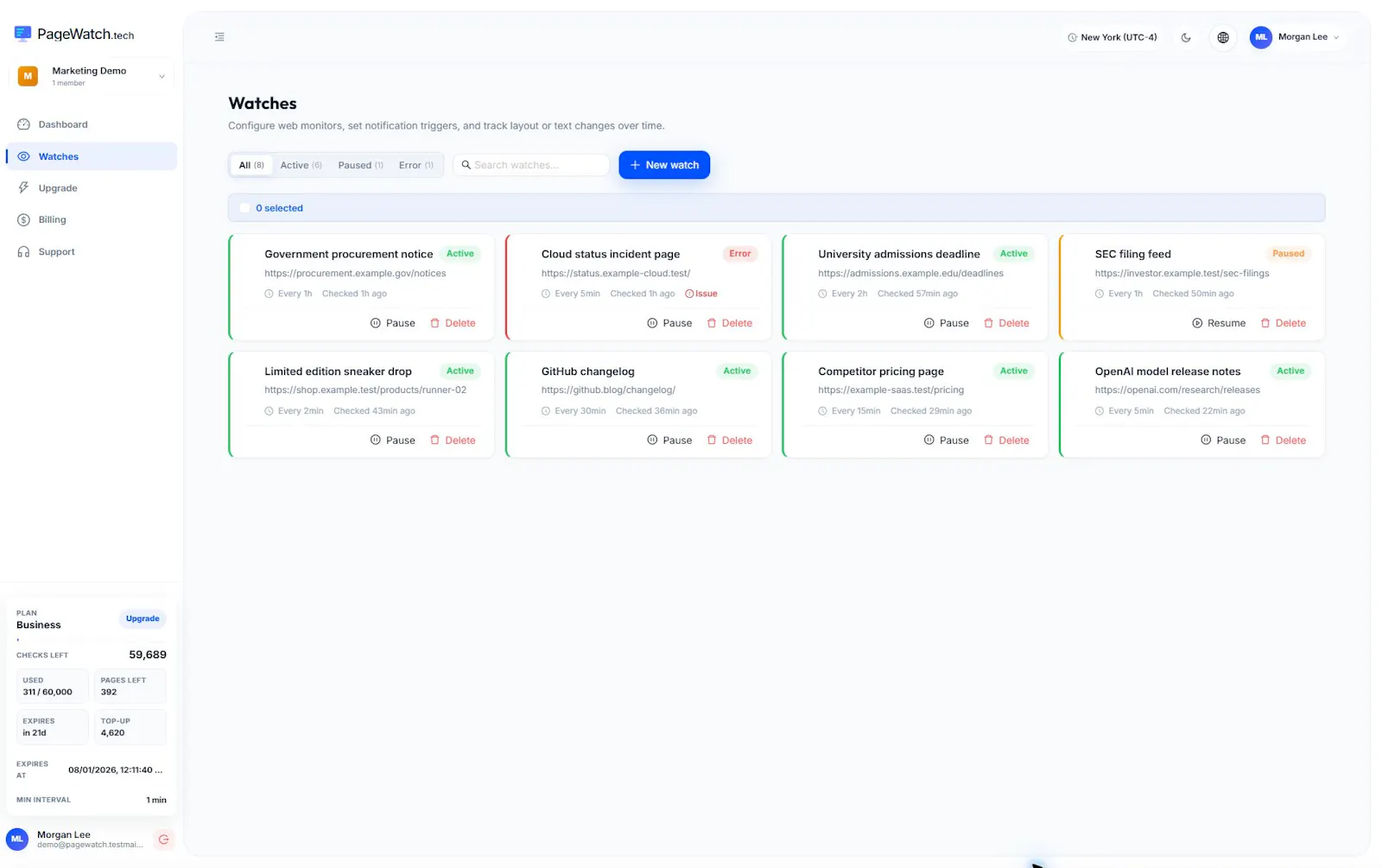This screenshot has height=868, width=1382.
Task: Delete the Cloud status incident page watch
Action: click(x=730, y=323)
